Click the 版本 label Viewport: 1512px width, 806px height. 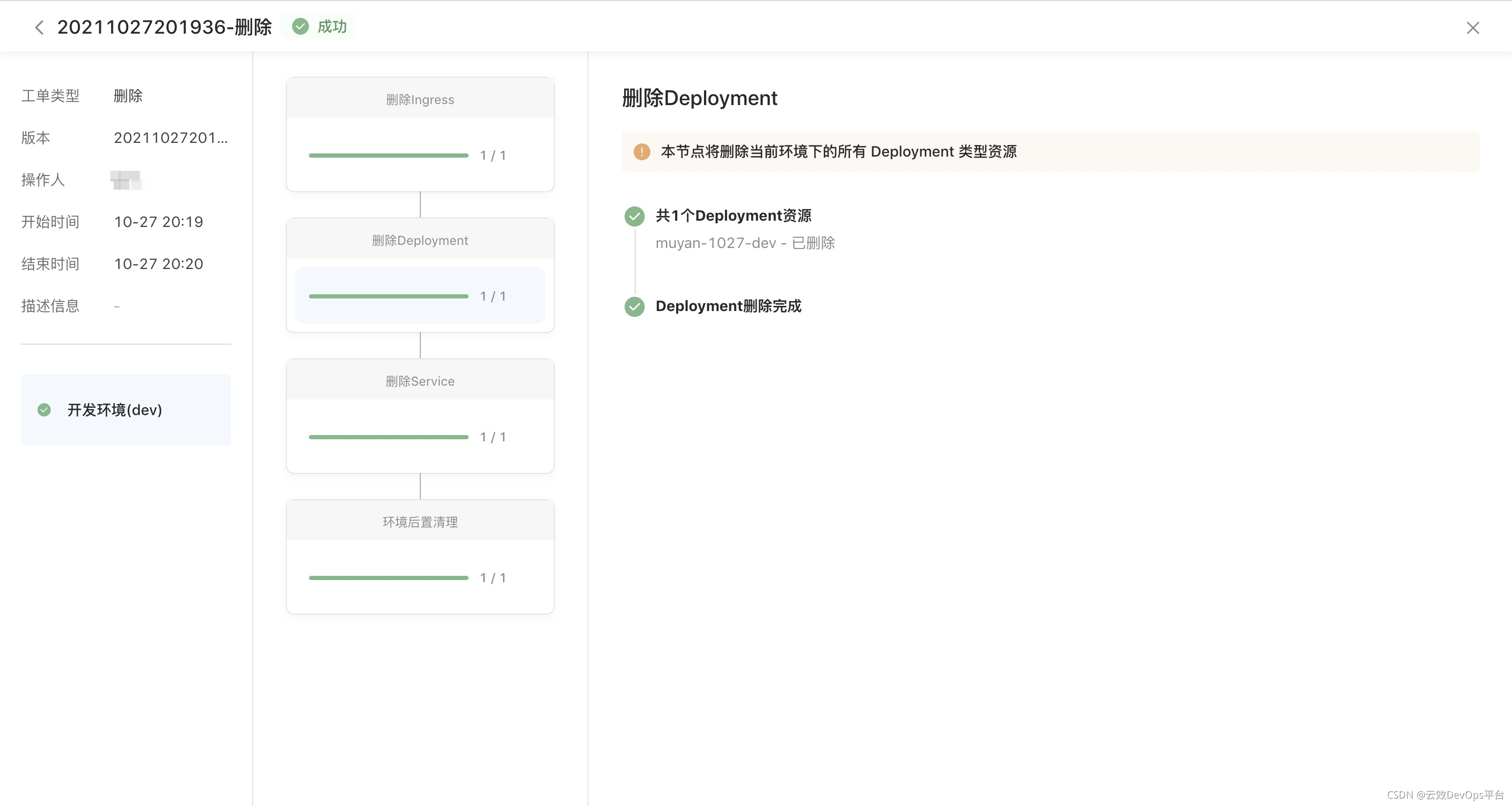pos(36,138)
